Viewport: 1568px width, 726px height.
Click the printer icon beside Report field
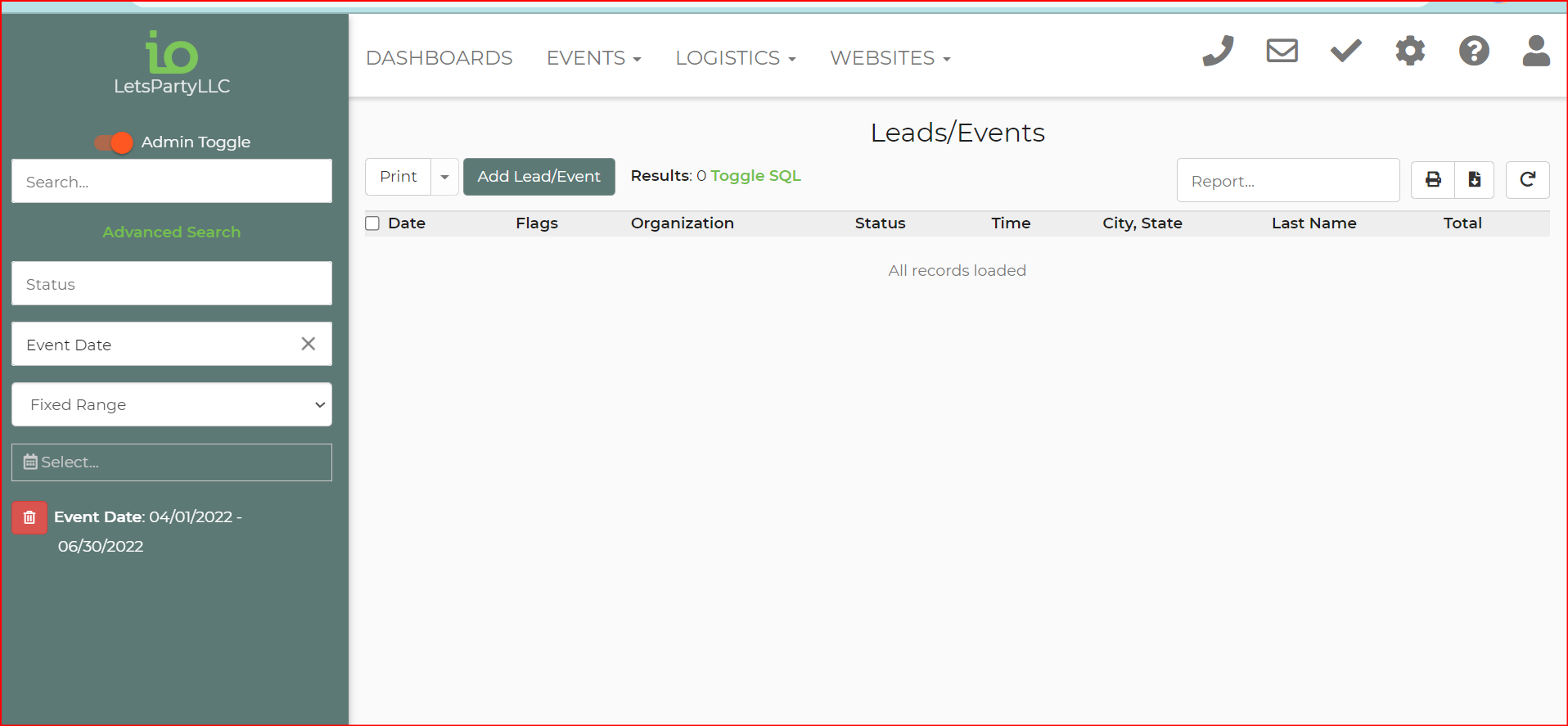click(x=1433, y=180)
